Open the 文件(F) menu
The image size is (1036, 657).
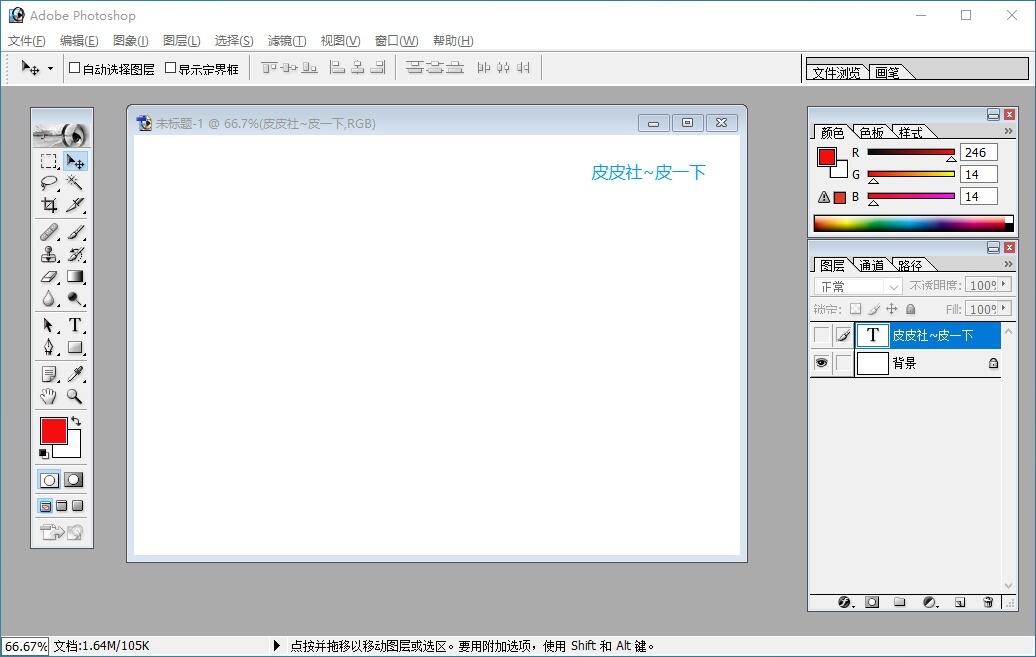pyautogui.click(x=26, y=41)
